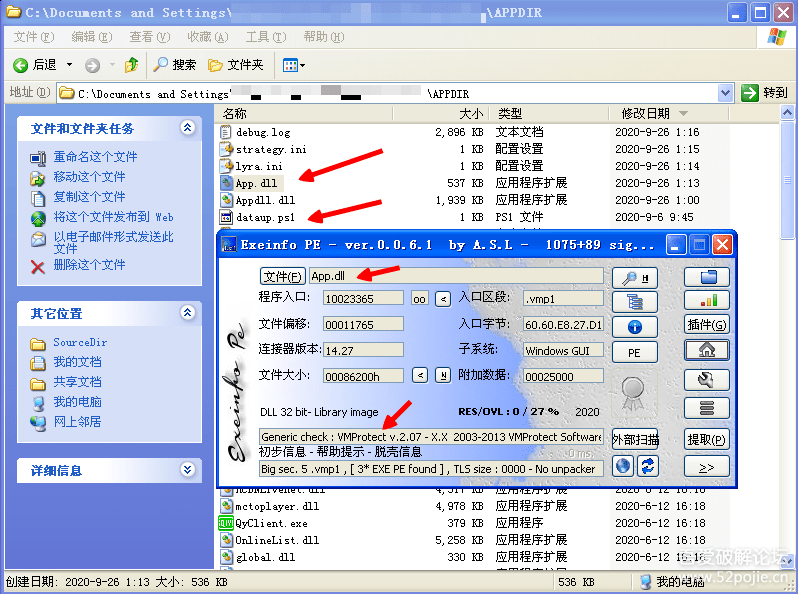Viewport: 798px width, 594px height.
Task: Click the home icon in Exeinfo PE
Action: [x=706, y=351]
